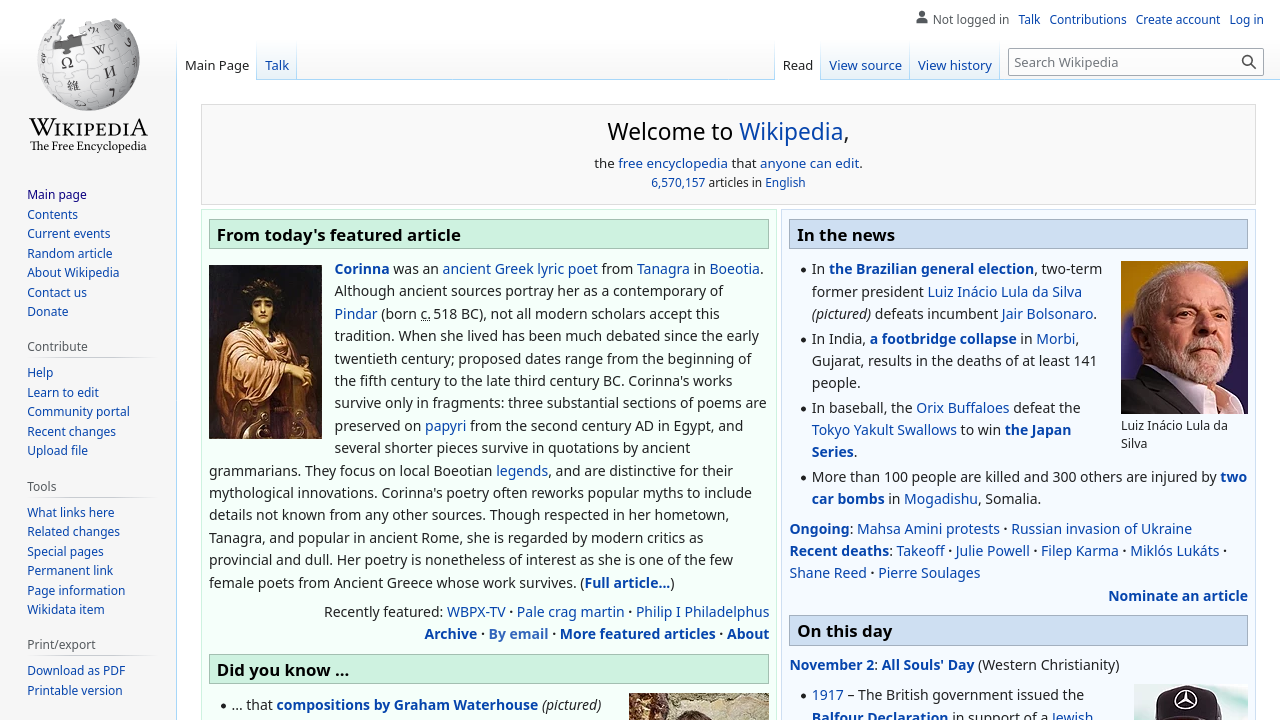Click the 1917 year link
The height and width of the screenshot is (720, 1280).
coord(828,694)
